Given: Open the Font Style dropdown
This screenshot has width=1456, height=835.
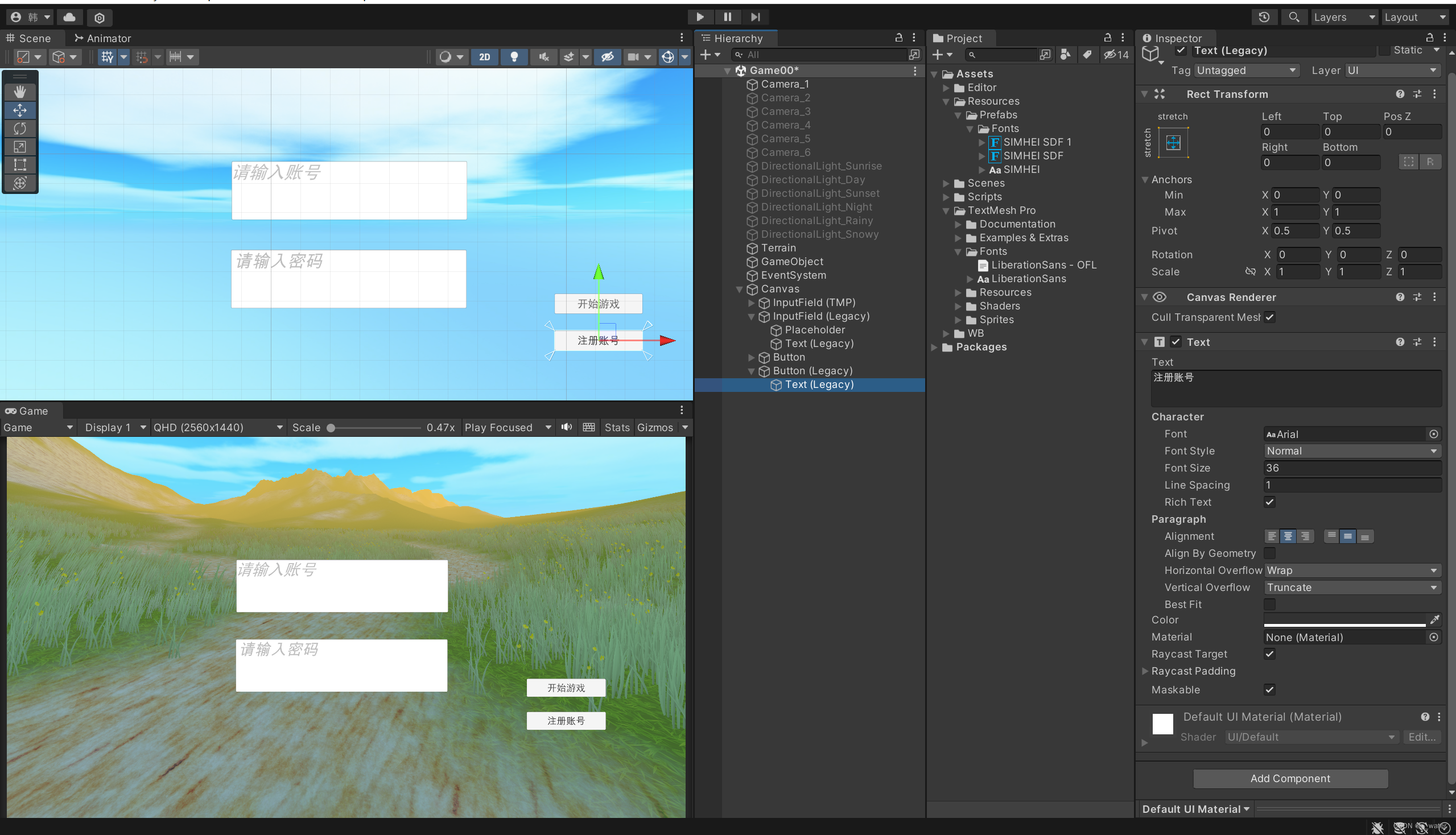Looking at the screenshot, I should [1351, 450].
